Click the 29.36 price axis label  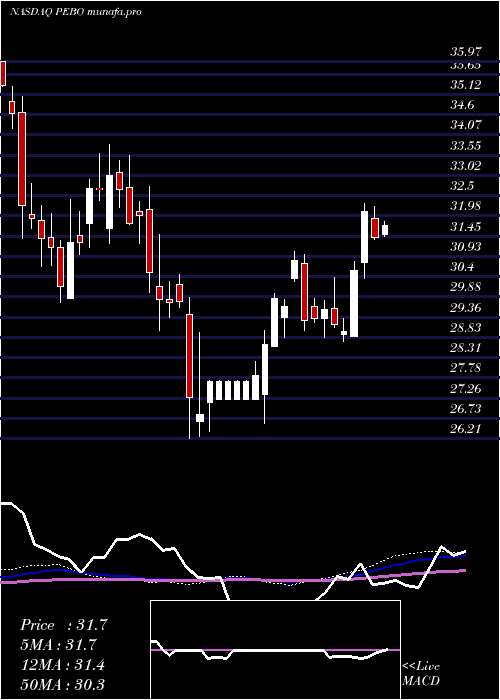coord(466,308)
